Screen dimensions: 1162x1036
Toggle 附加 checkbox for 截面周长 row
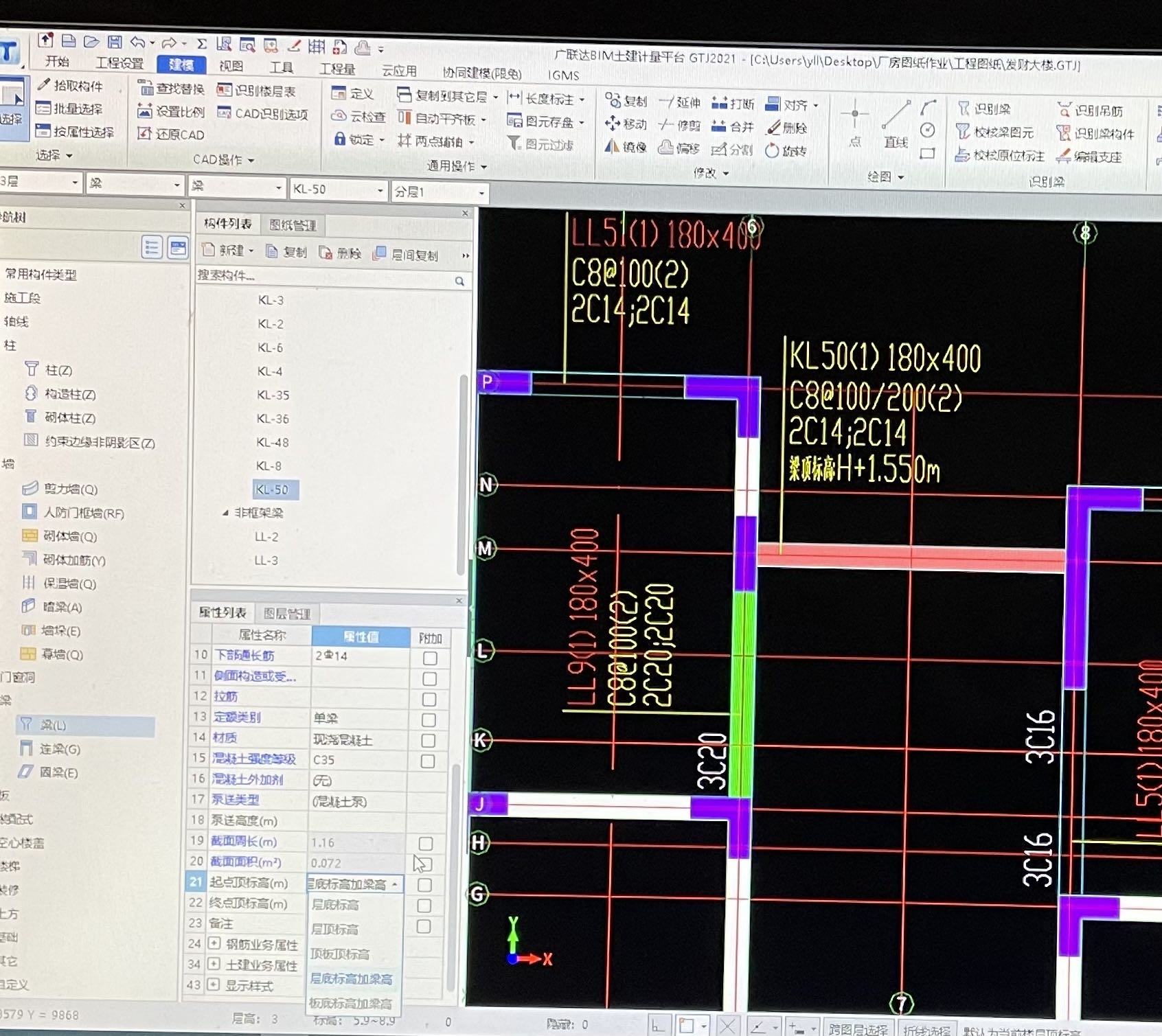(x=426, y=844)
